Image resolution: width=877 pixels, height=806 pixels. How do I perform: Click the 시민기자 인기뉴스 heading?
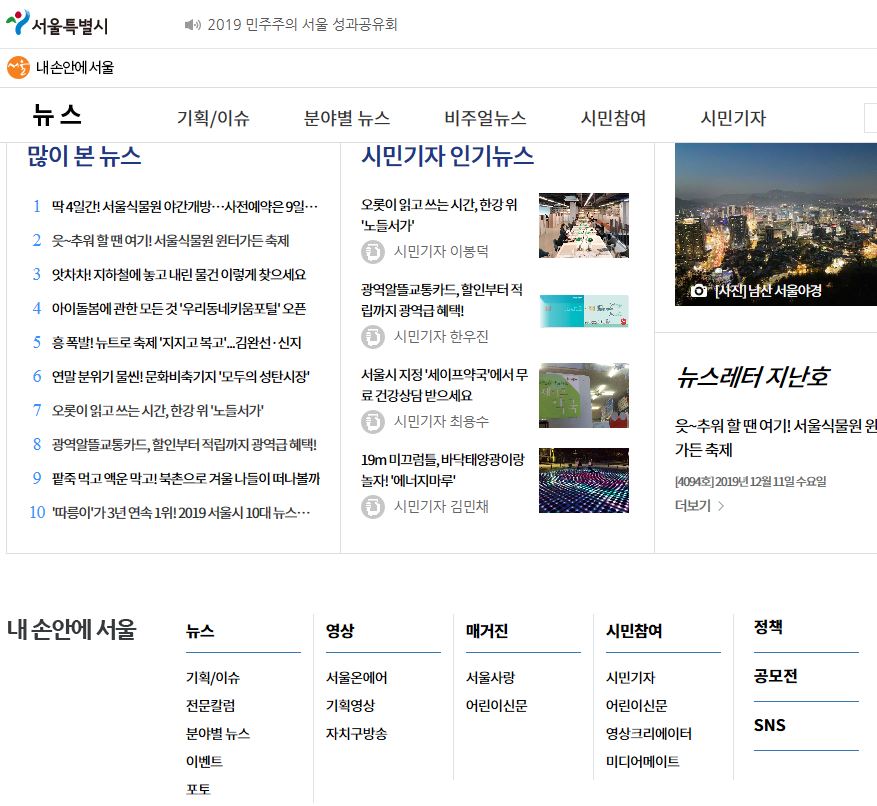coord(447,156)
